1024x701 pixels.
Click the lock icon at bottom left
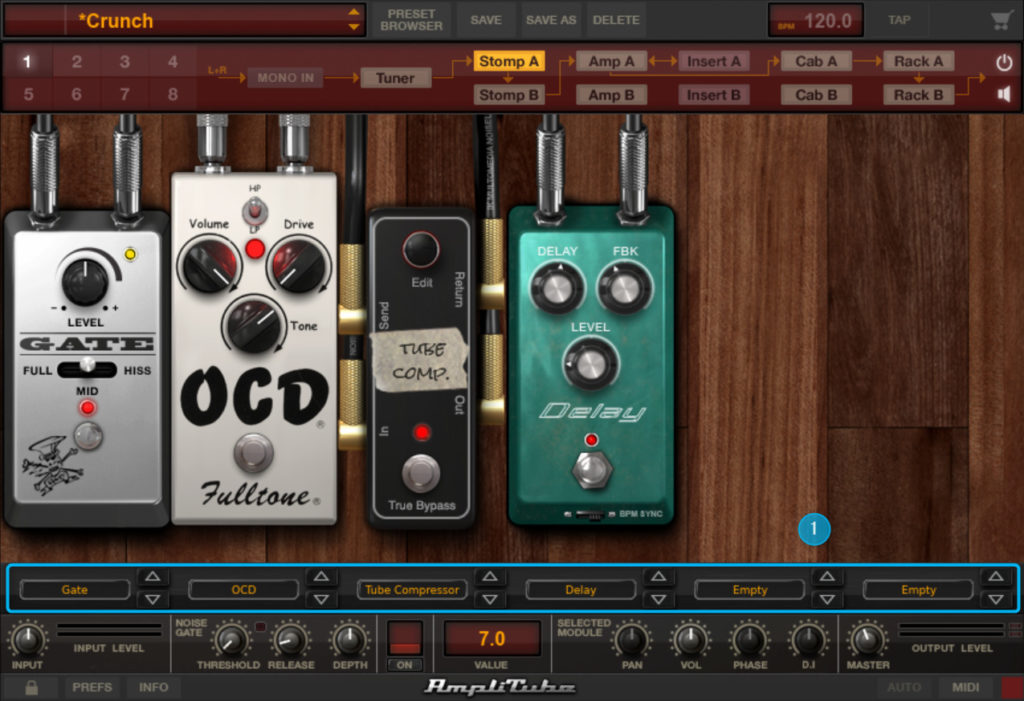click(31, 687)
